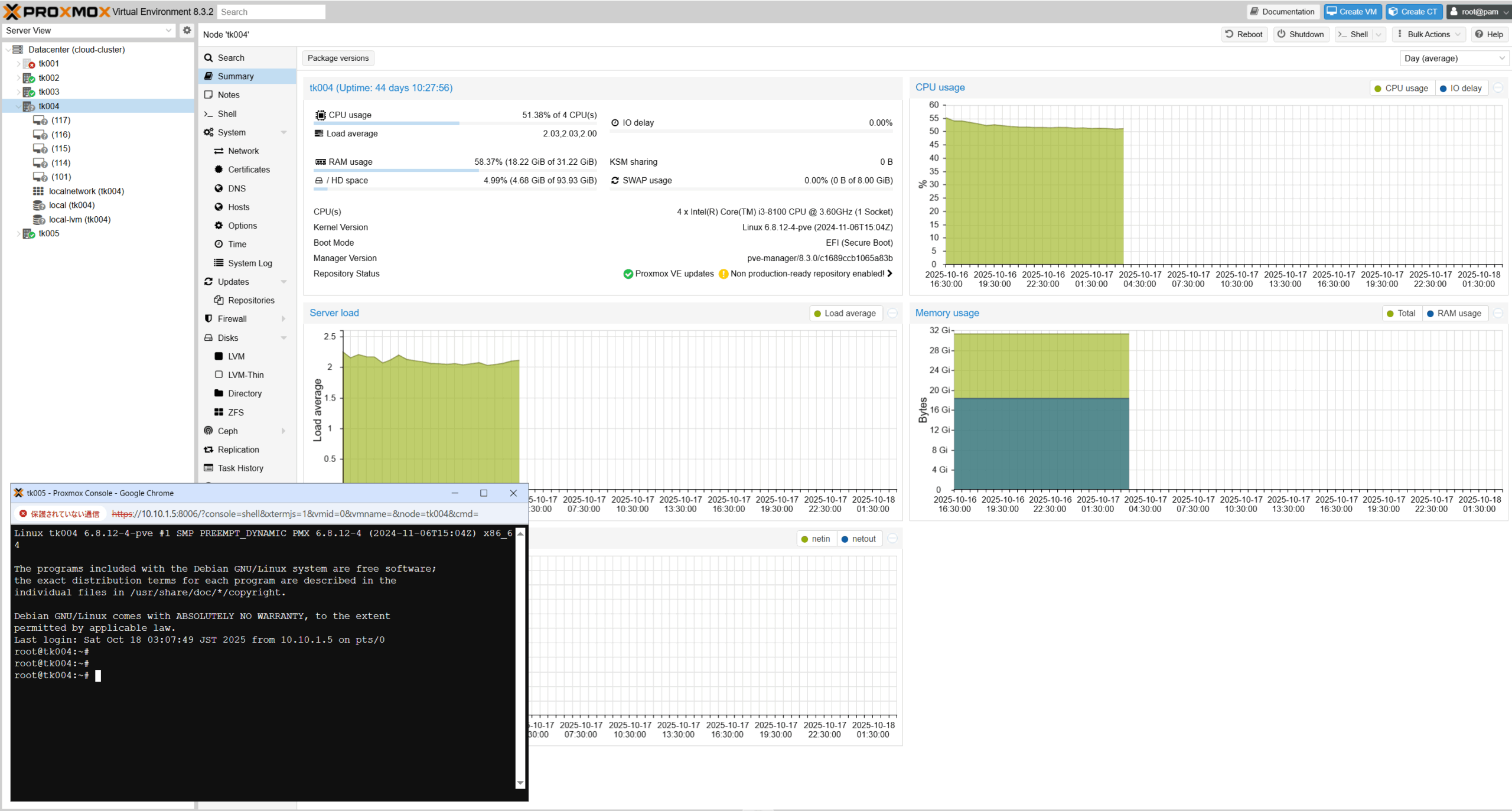Open the Task History menu item
This screenshot has height=811, width=1512.
tap(240, 468)
